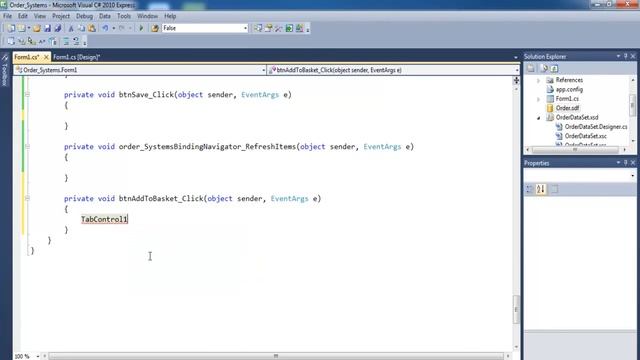Open the View menu
Screen dimensions: 640x360
(x=40, y=16)
